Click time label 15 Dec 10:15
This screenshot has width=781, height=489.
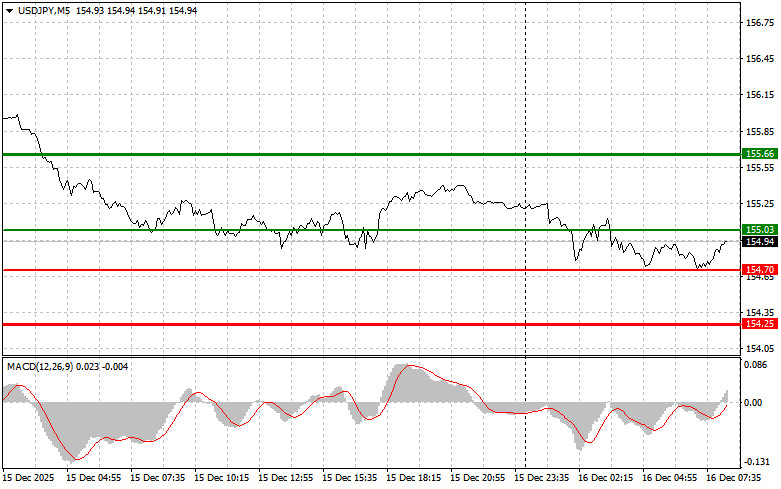222,478
